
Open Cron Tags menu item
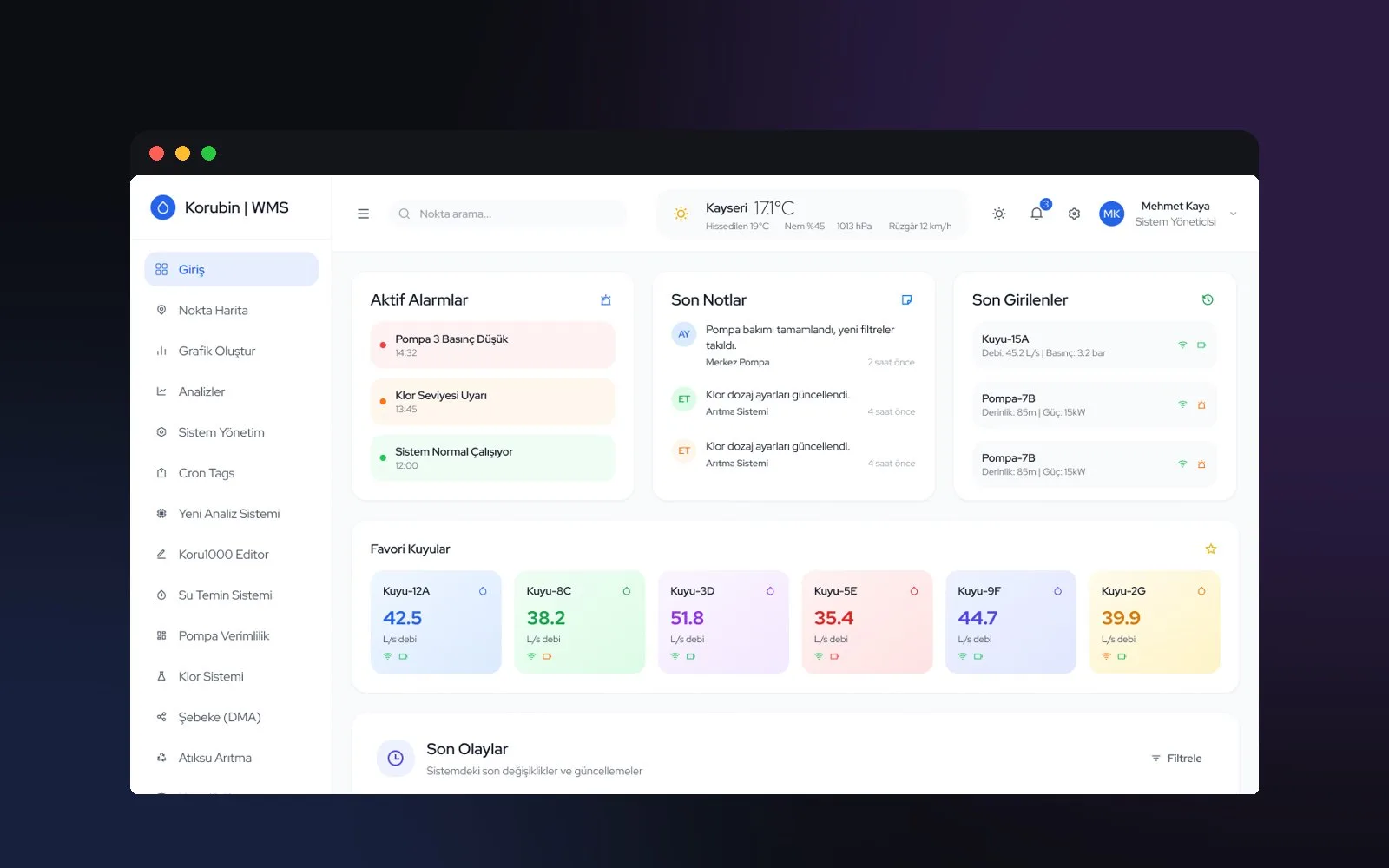point(231,473)
